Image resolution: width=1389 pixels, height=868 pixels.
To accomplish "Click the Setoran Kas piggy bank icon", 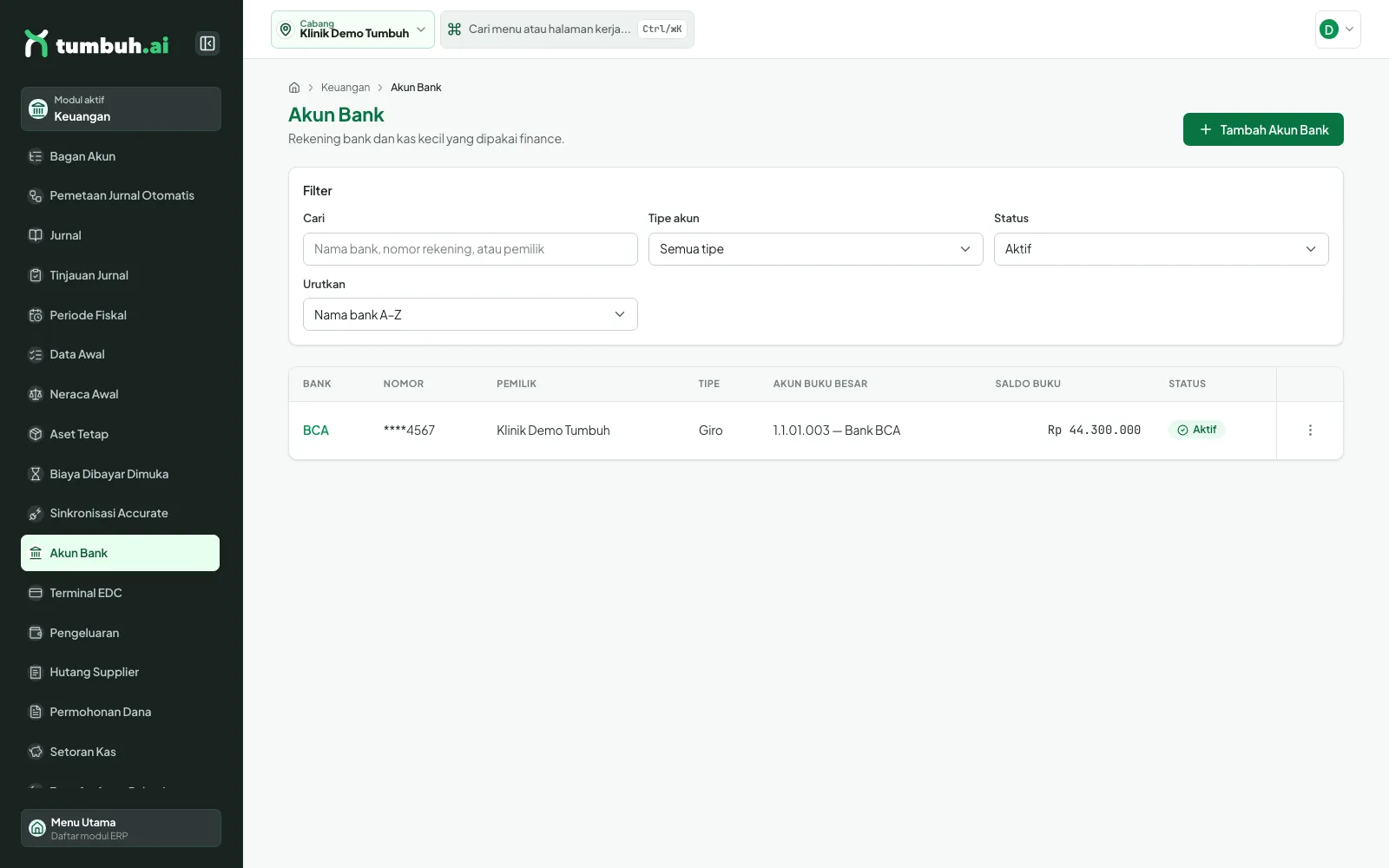I will click(x=36, y=752).
